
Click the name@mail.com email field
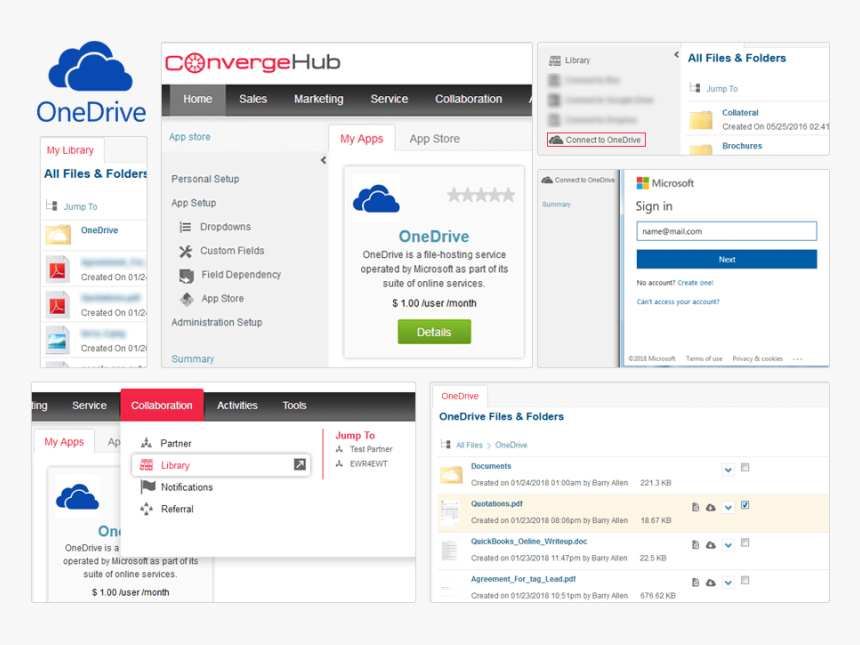tap(727, 231)
